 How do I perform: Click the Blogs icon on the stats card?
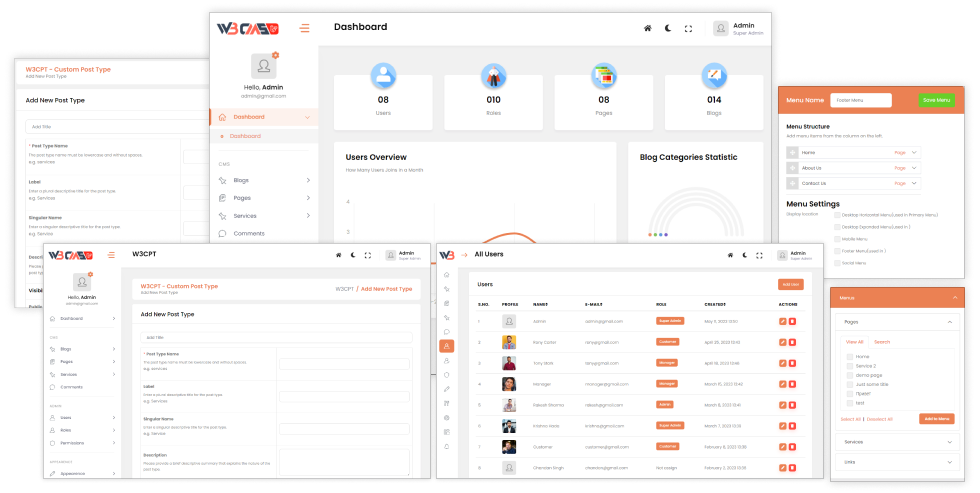coord(714,76)
